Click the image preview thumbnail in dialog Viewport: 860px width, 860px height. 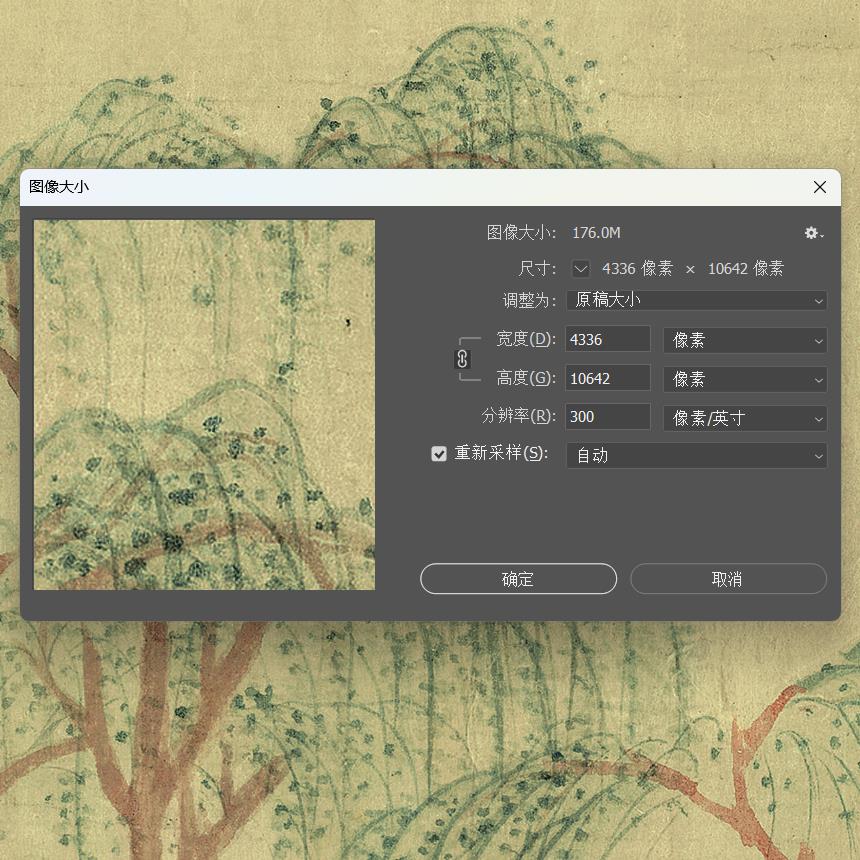[204, 405]
